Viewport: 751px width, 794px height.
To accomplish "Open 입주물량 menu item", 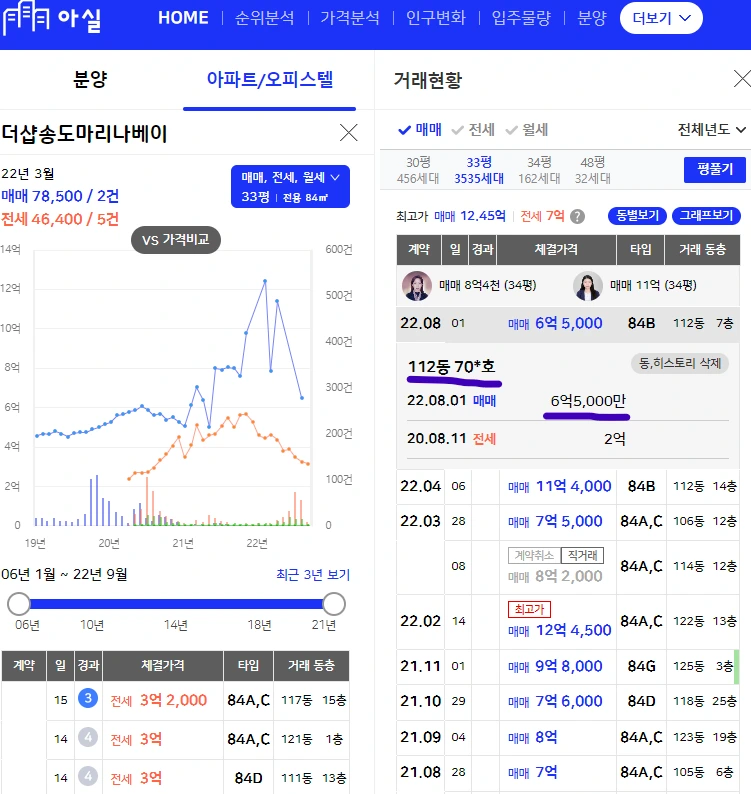I will pyautogui.click(x=521, y=18).
